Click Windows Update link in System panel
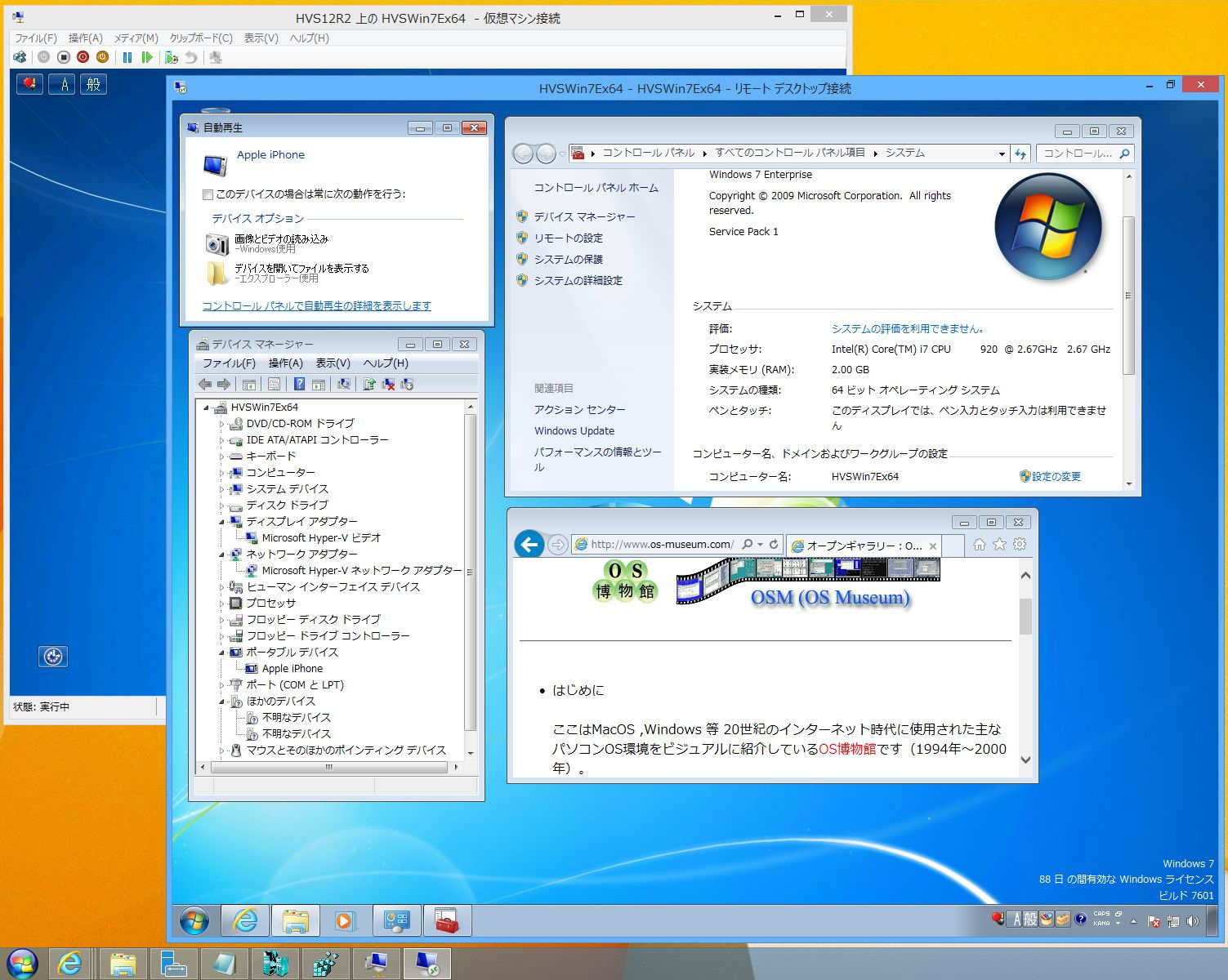This screenshot has width=1228, height=980. [574, 431]
